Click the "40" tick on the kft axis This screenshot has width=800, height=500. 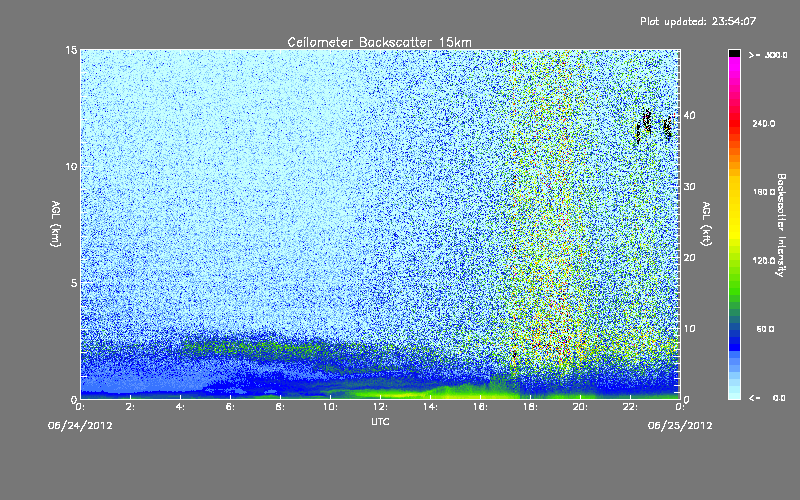coord(689,115)
